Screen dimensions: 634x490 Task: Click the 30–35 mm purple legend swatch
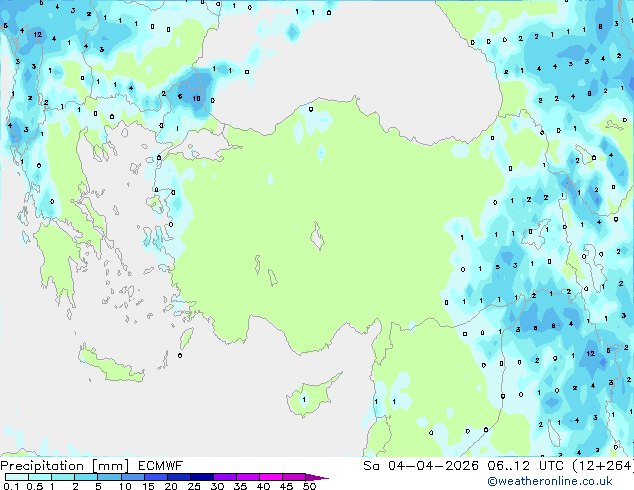coord(225,477)
